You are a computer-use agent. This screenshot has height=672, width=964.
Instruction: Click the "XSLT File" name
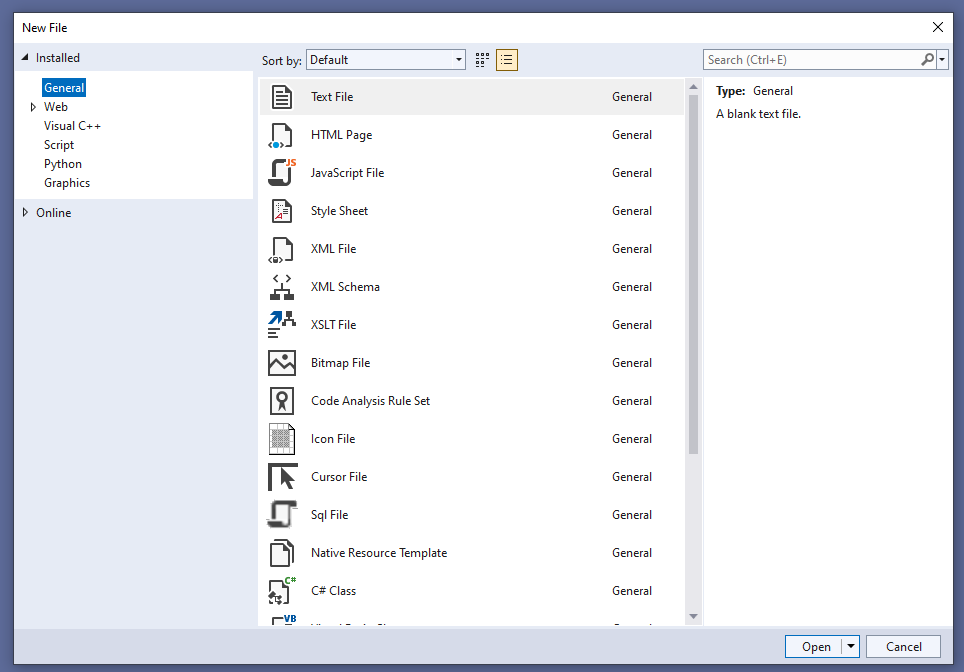click(x=333, y=325)
